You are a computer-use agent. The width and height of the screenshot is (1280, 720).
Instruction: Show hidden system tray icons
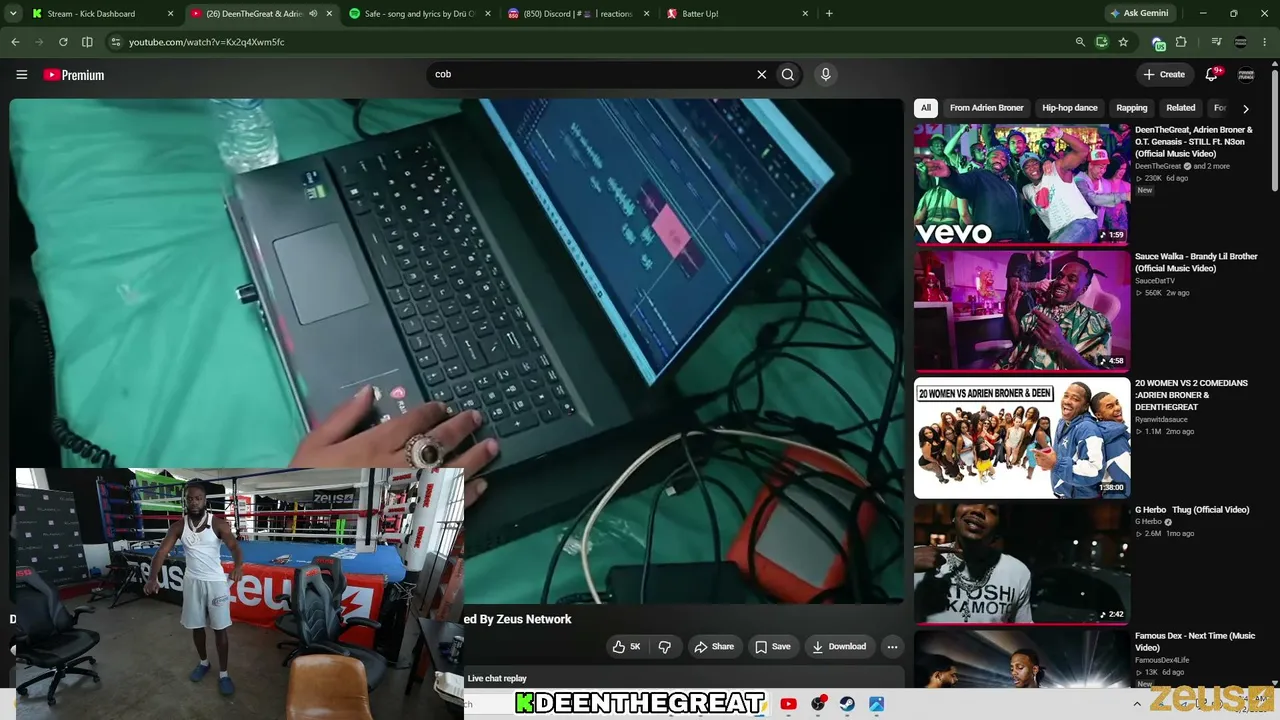1136,704
